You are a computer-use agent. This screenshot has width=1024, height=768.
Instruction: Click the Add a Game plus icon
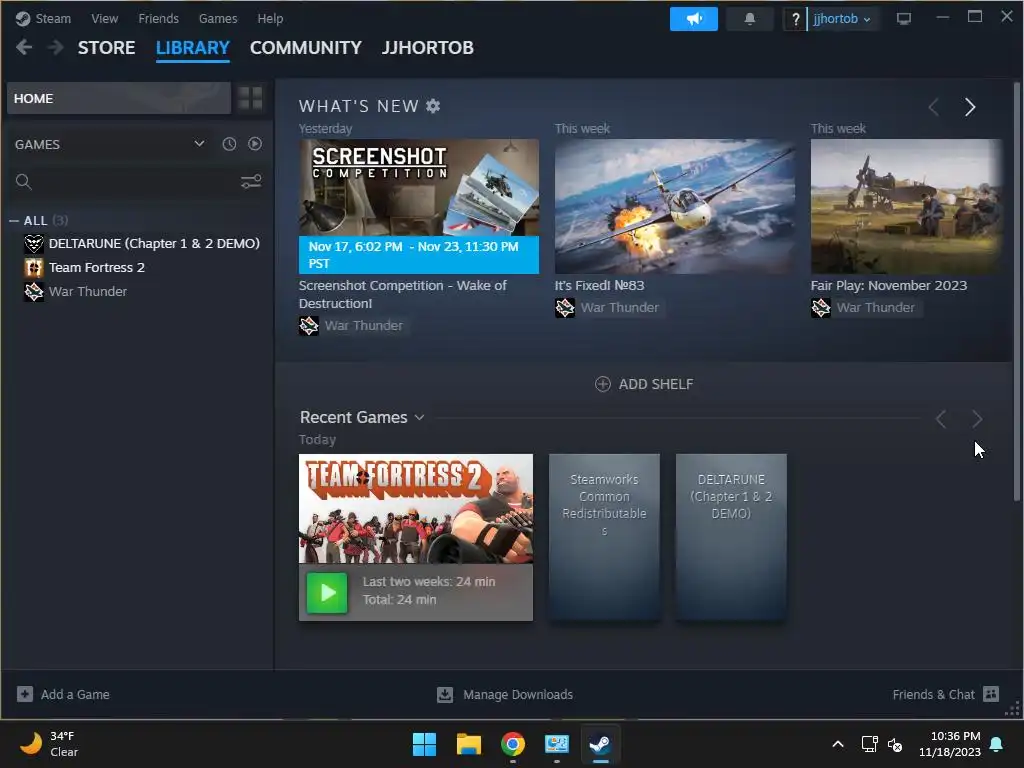click(x=25, y=694)
